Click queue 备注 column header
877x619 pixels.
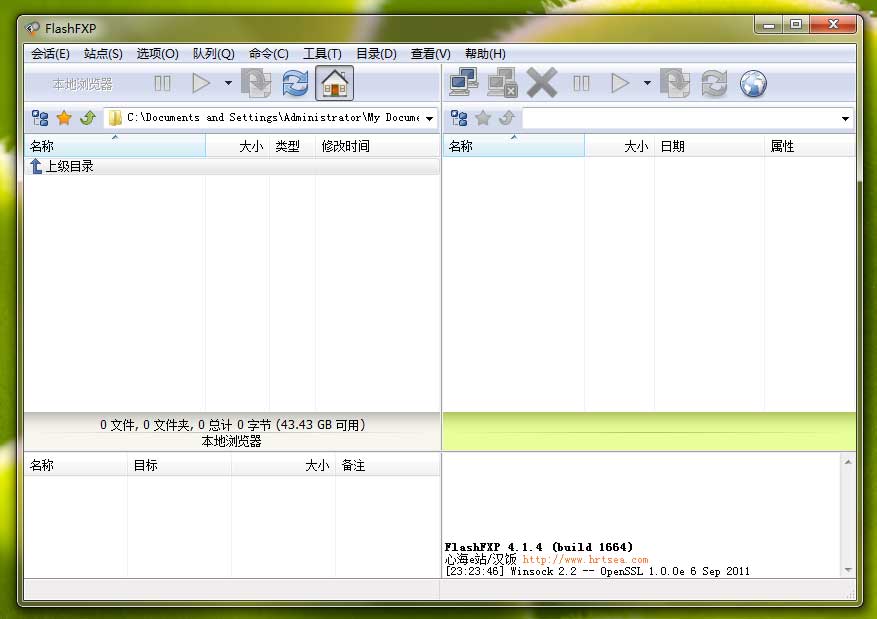[x=388, y=465]
